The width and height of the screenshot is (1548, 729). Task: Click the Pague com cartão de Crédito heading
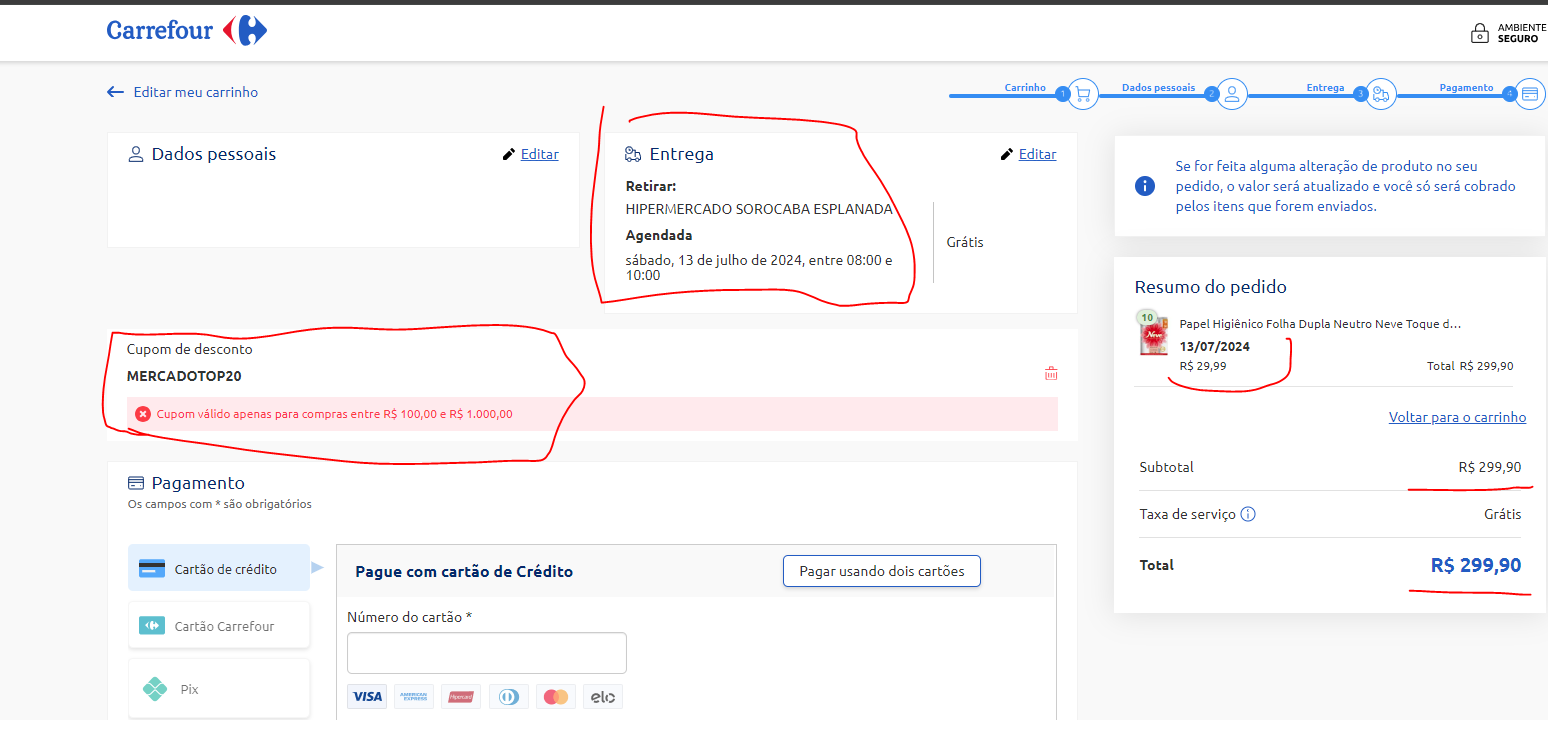pyautogui.click(x=464, y=571)
